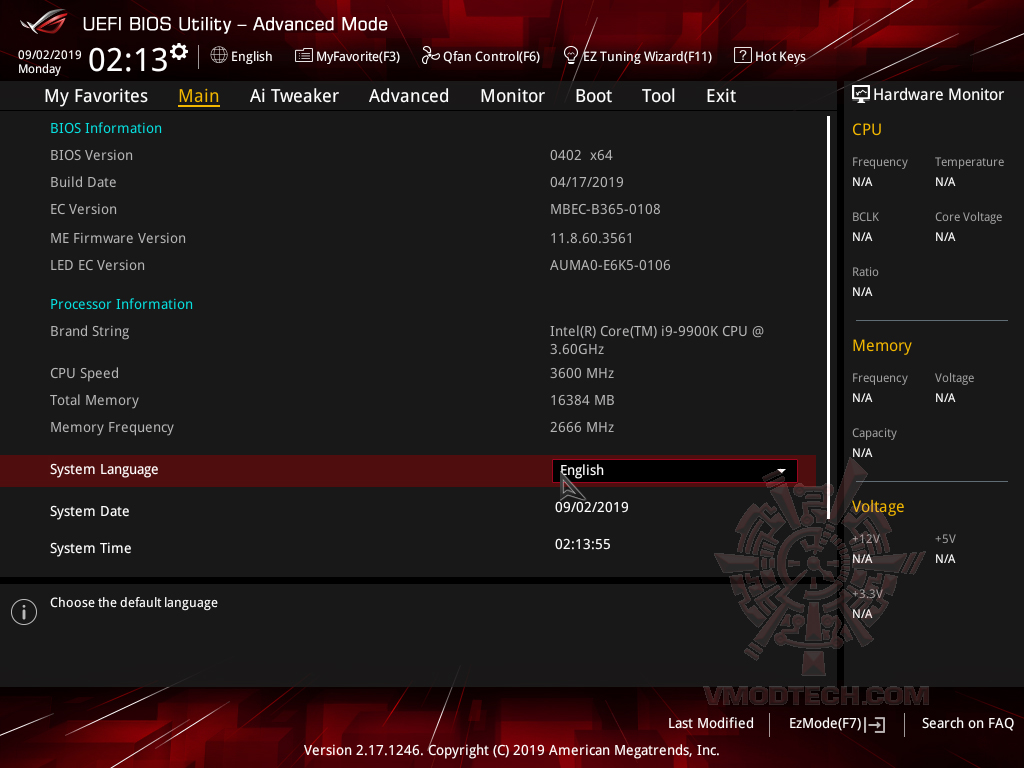This screenshot has height=768, width=1024.
Task: Open the language selector in the top bar
Action: click(241, 56)
